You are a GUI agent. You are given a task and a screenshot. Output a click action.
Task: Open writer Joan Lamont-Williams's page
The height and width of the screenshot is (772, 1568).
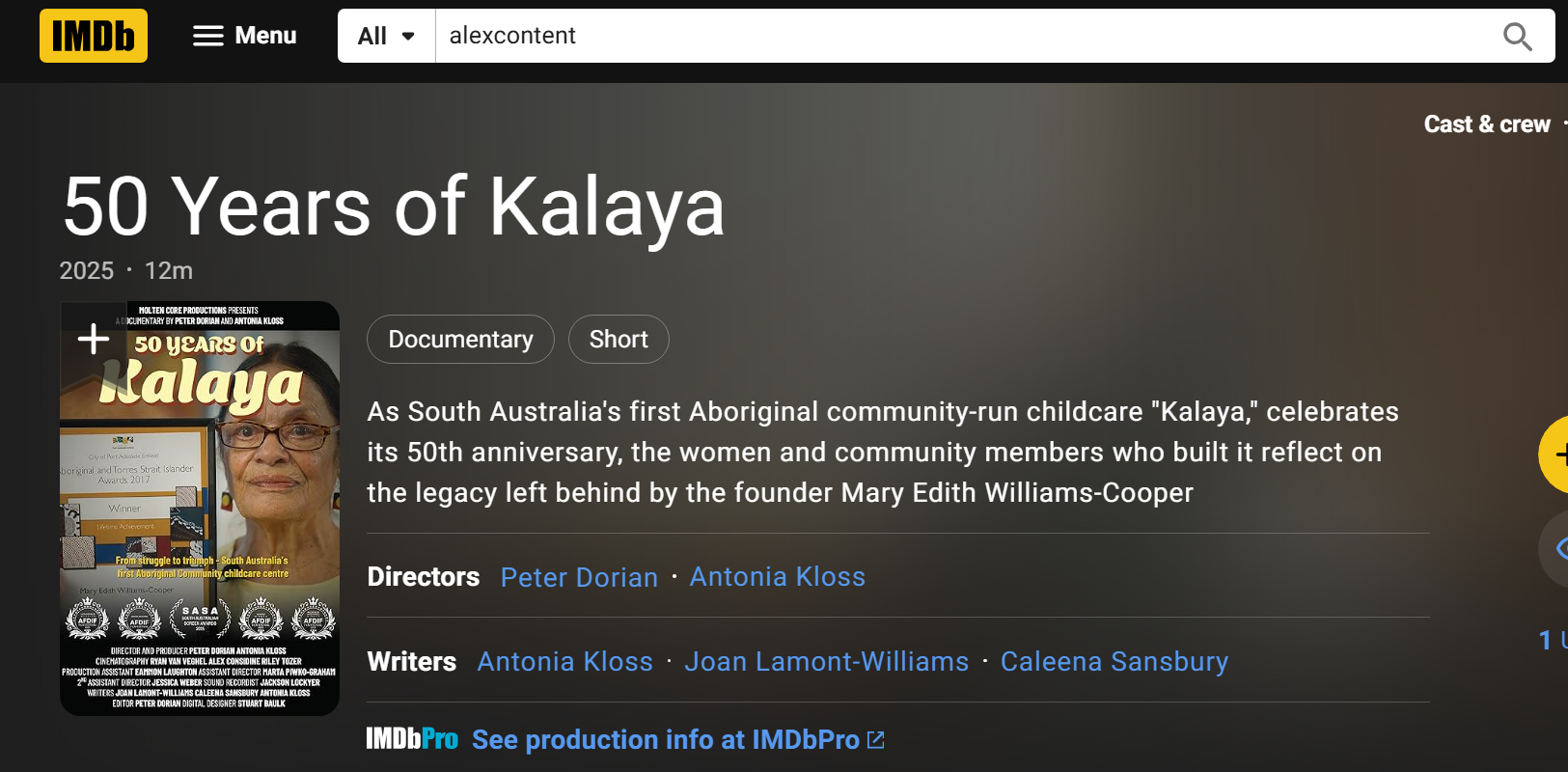pos(827,662)
